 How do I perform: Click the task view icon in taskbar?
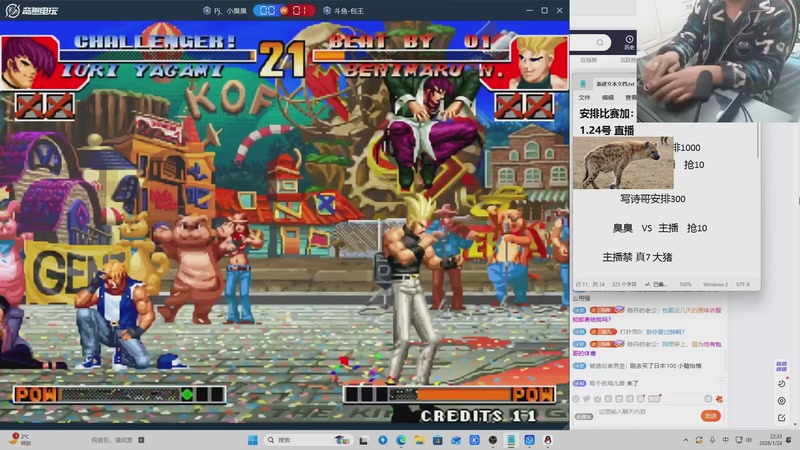pos(364,440)
